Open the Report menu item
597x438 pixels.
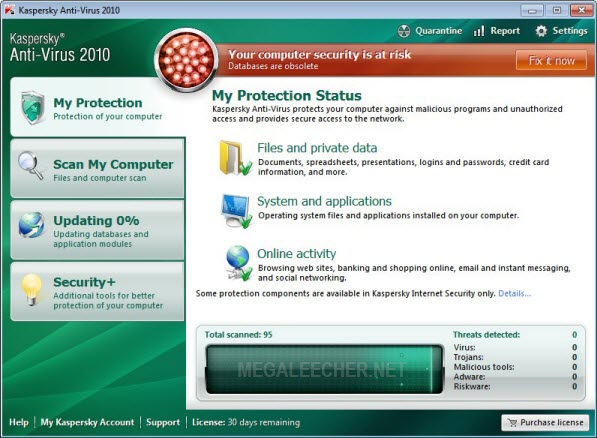point(496,31)
